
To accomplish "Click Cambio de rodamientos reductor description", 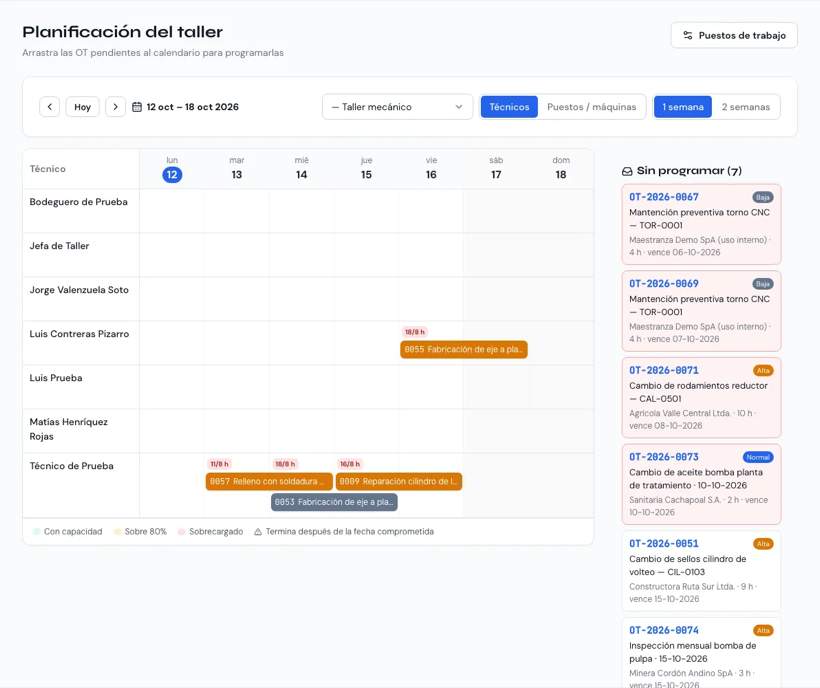I will 698,392.
